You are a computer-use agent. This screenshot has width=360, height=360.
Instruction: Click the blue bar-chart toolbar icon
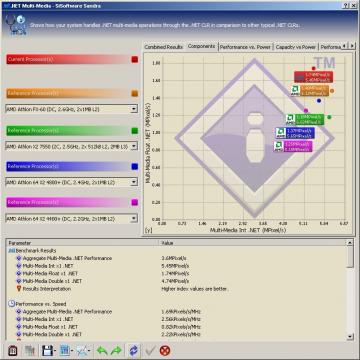tap(65, 350)
